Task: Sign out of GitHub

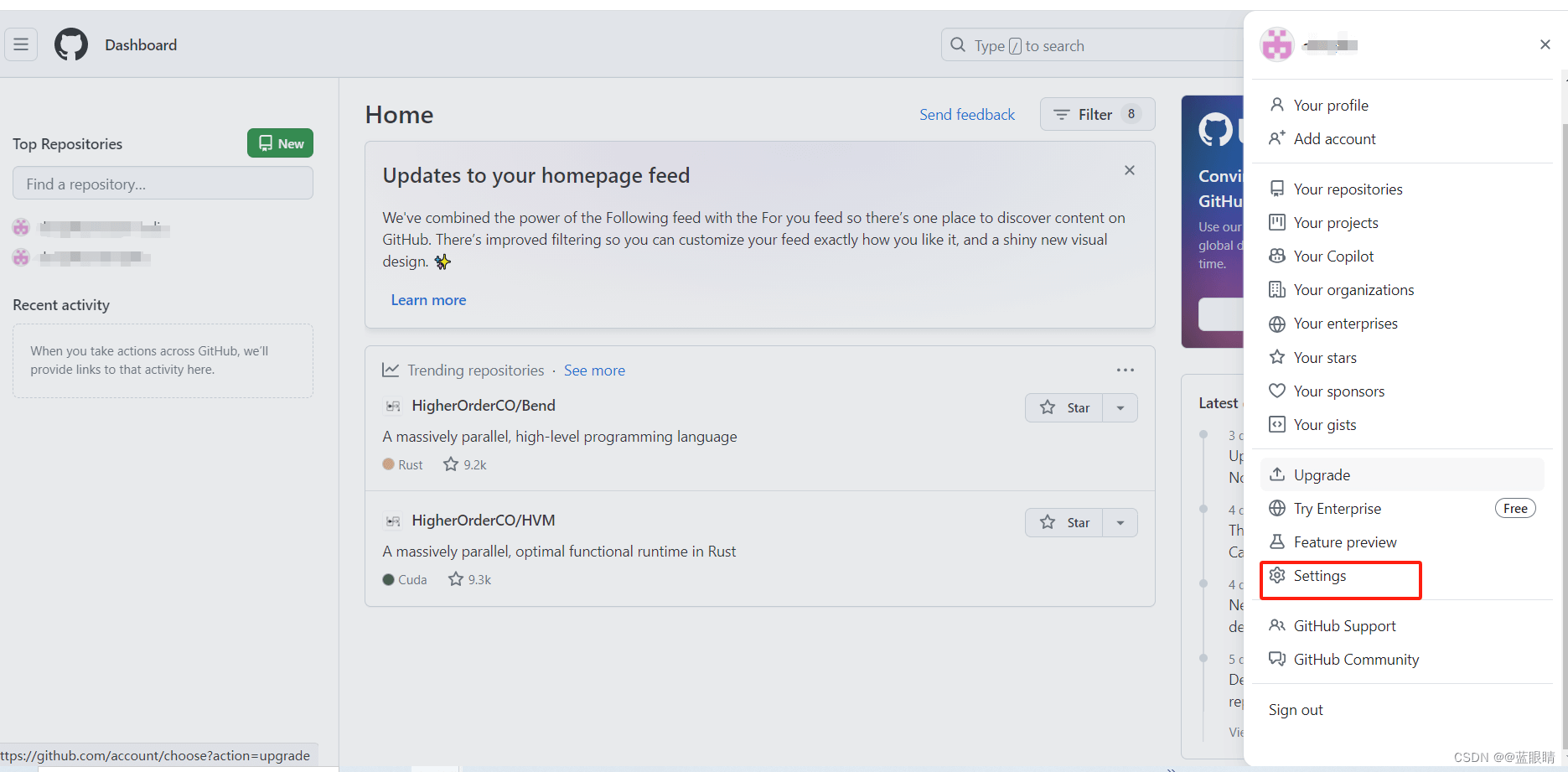Action: click(1296, 710)
